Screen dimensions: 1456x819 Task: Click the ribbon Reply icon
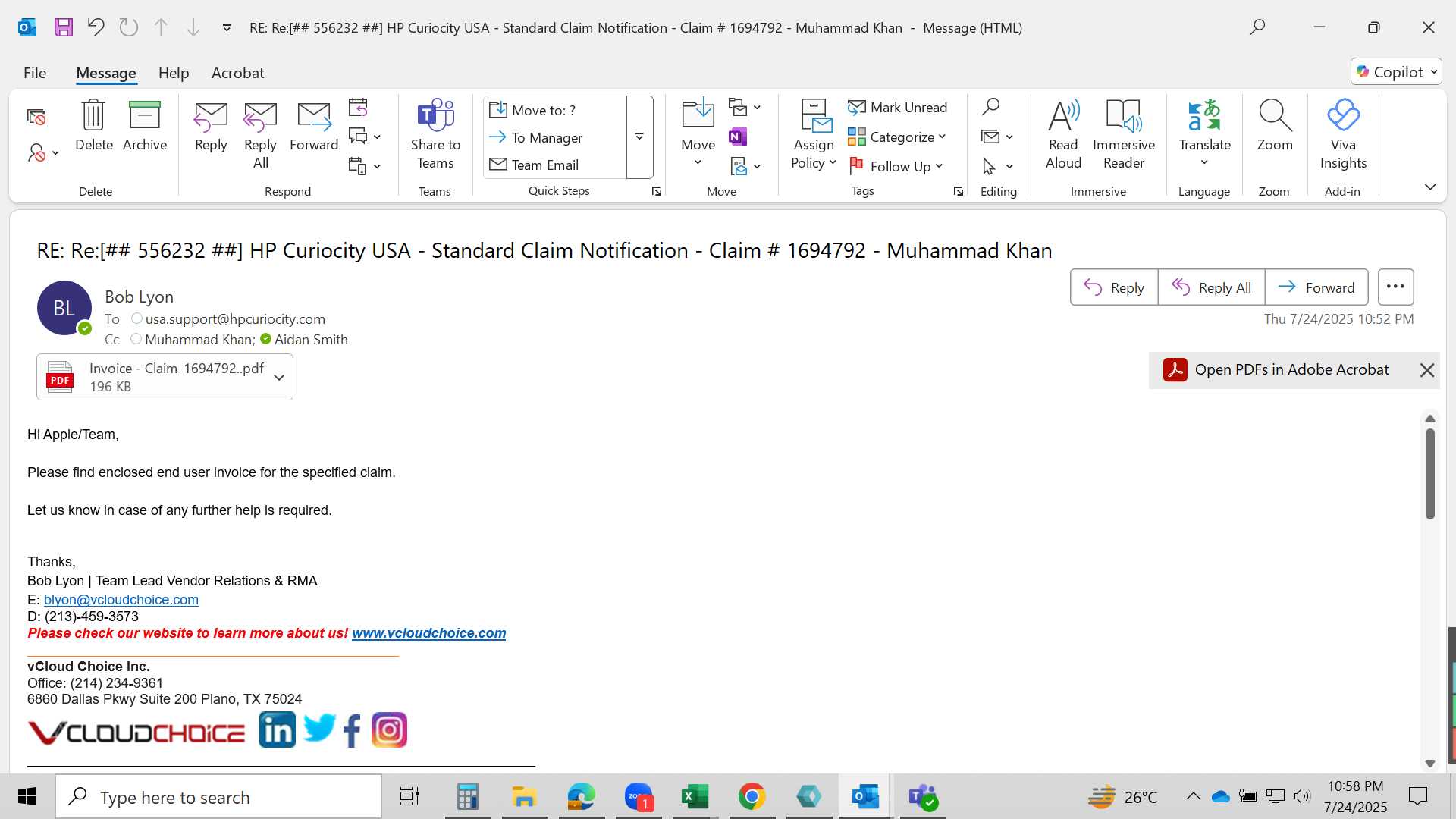[x=211, y=127]
